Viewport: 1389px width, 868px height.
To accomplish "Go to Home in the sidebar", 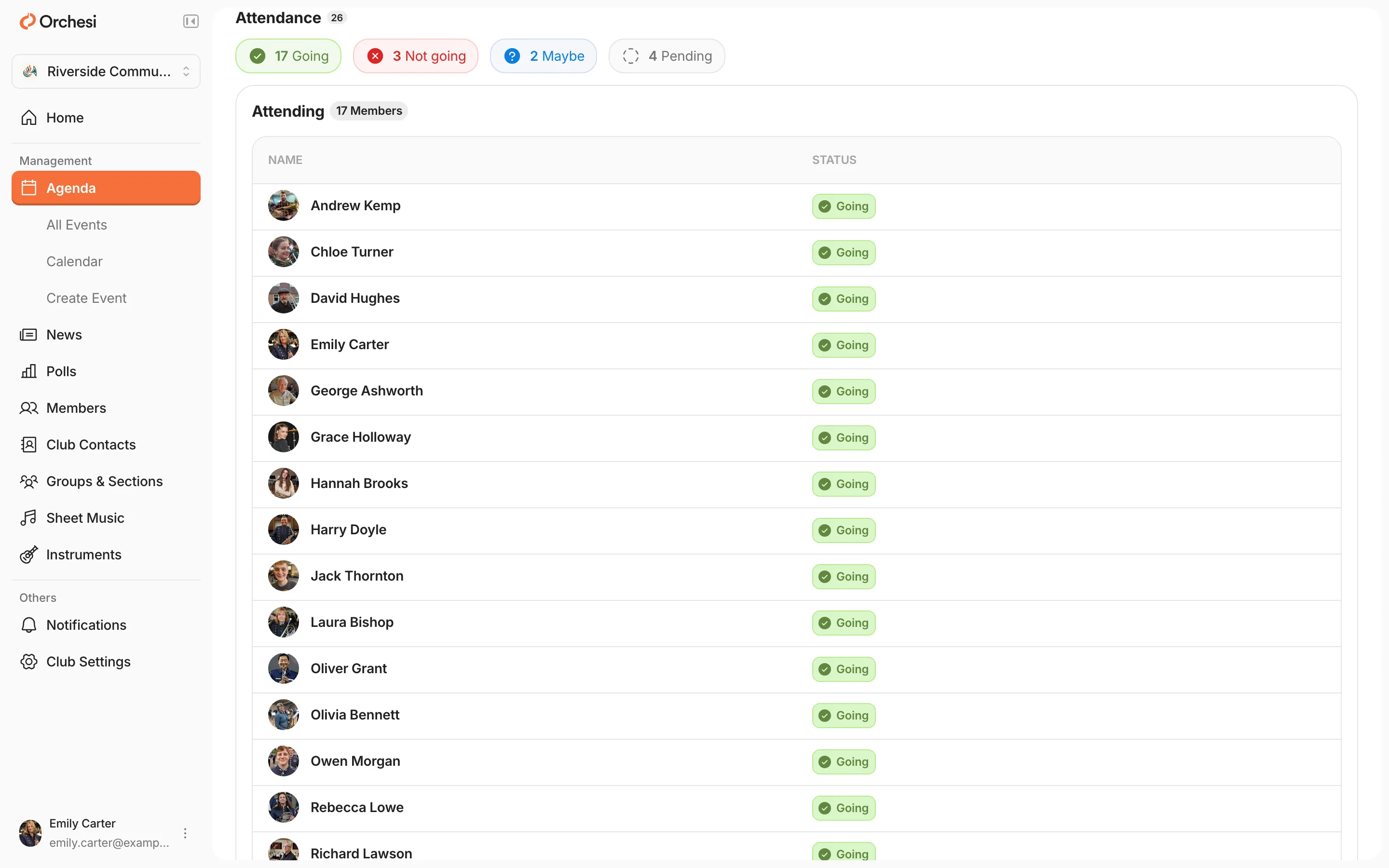I will (x=106, y=118).
